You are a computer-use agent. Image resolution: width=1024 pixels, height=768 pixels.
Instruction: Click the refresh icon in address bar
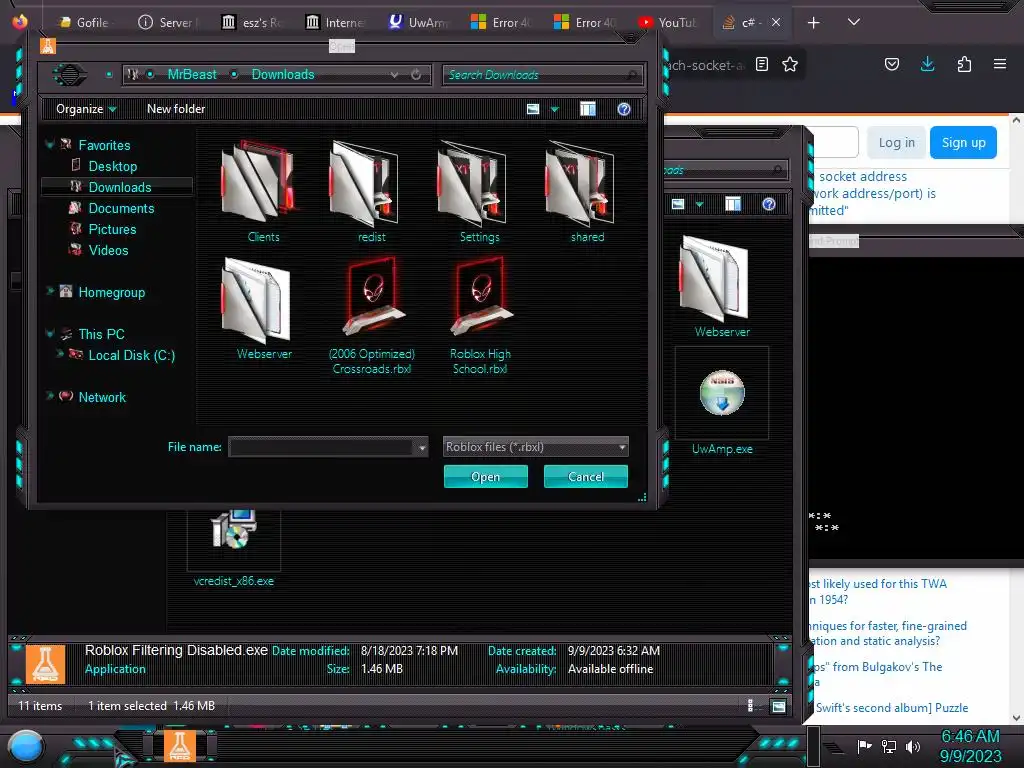pyautogui.click(x=416, y=74)
